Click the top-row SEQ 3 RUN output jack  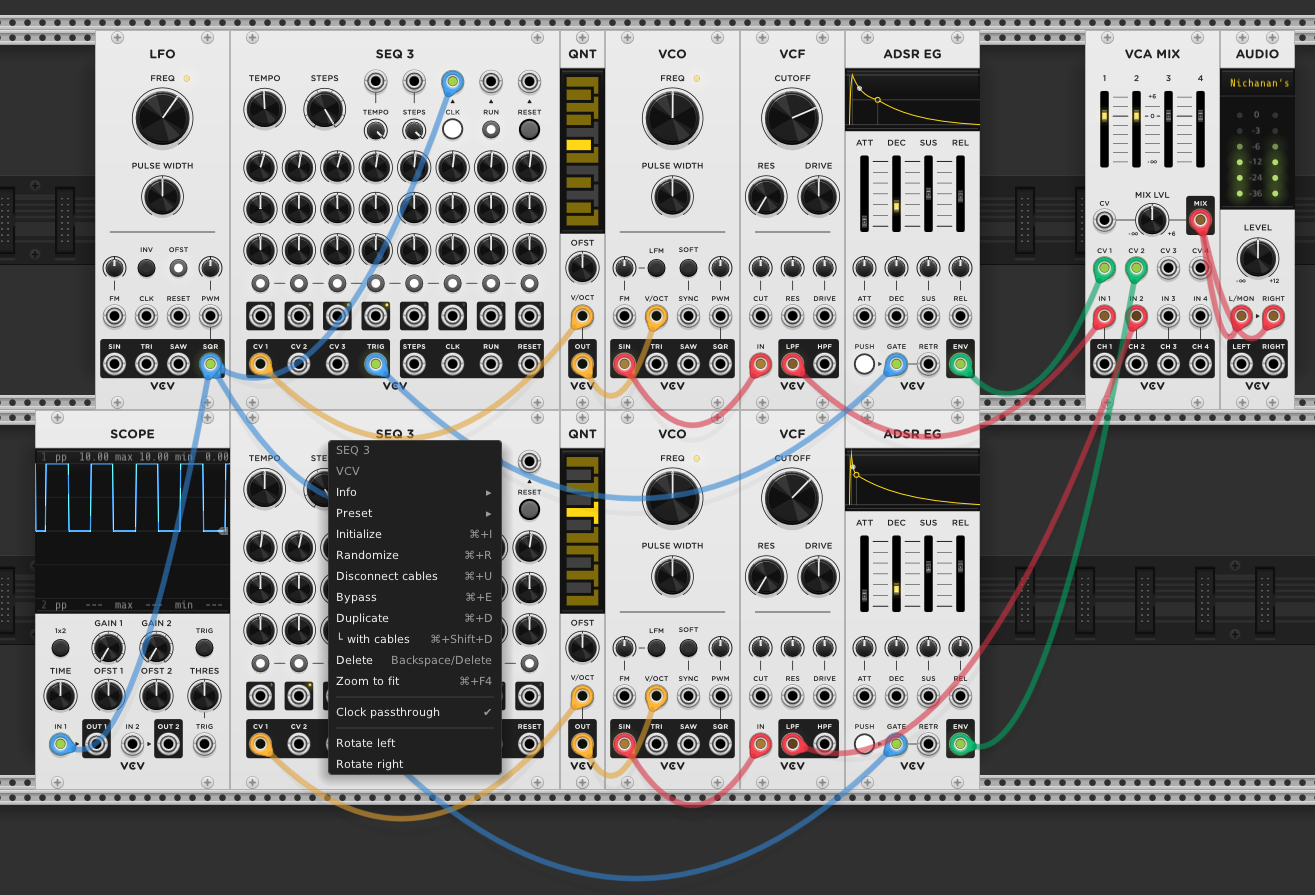tap(491, 364)
